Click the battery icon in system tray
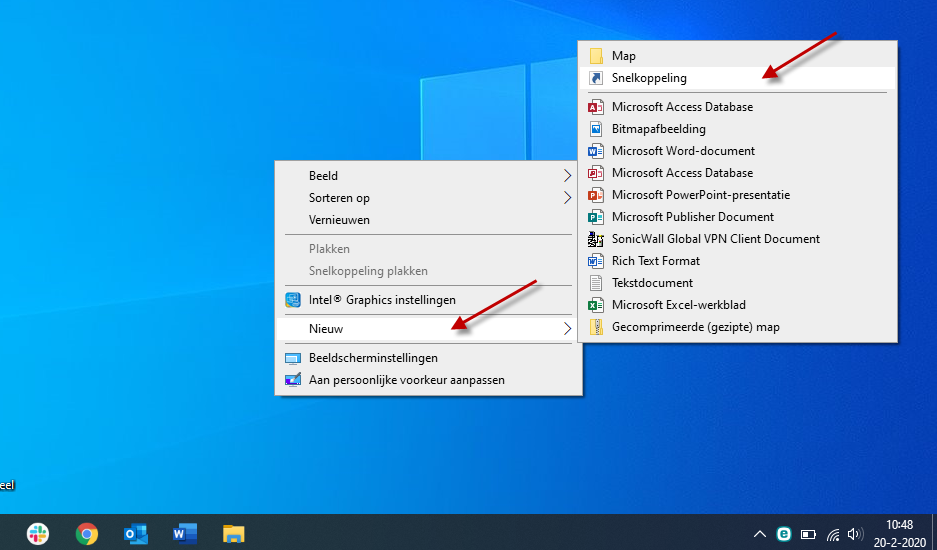The width and height of the screenshot is (937, 550). [x=808, y=534]
